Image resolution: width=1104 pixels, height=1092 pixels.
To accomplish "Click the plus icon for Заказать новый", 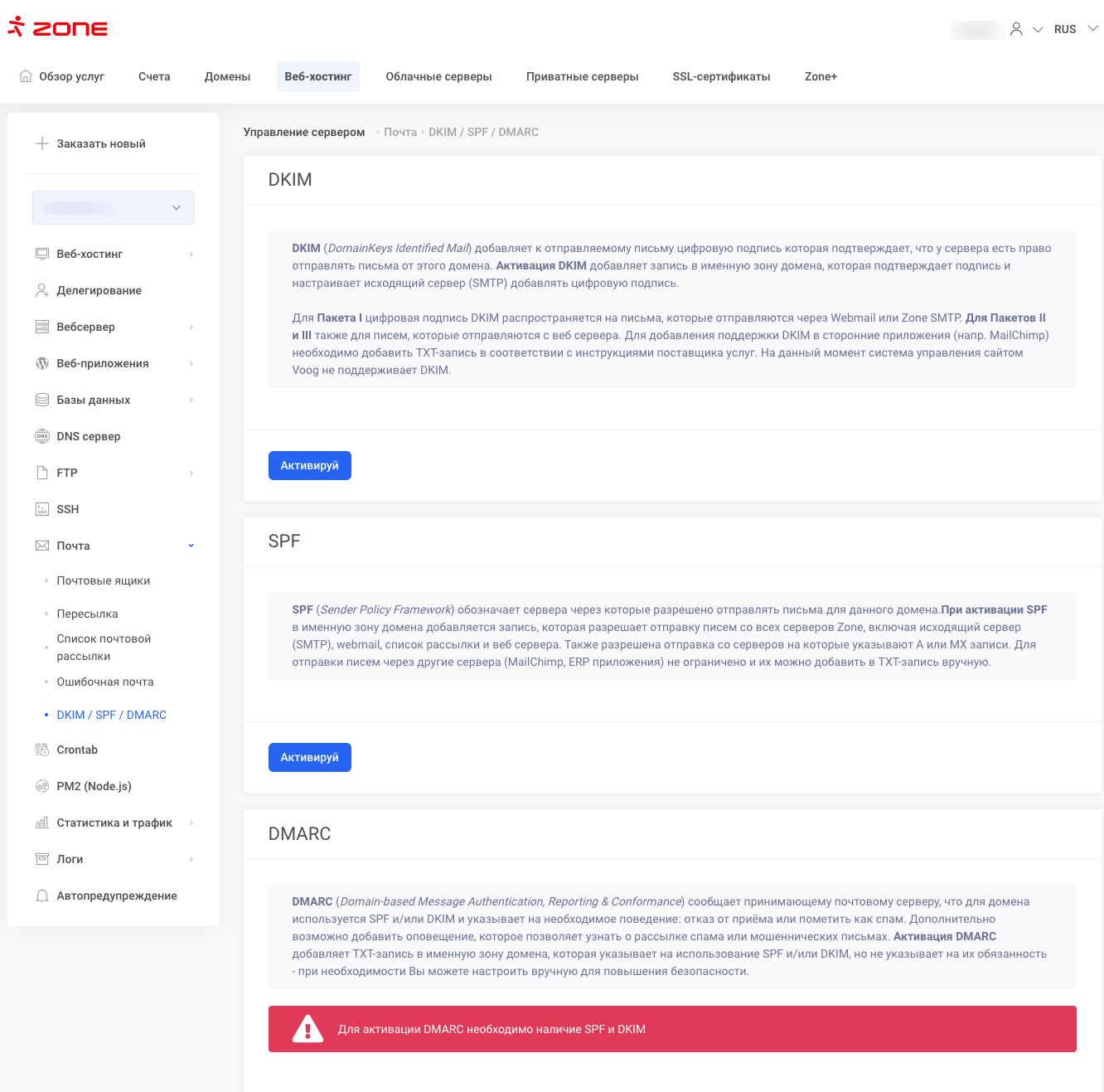I will click(42, 143).
